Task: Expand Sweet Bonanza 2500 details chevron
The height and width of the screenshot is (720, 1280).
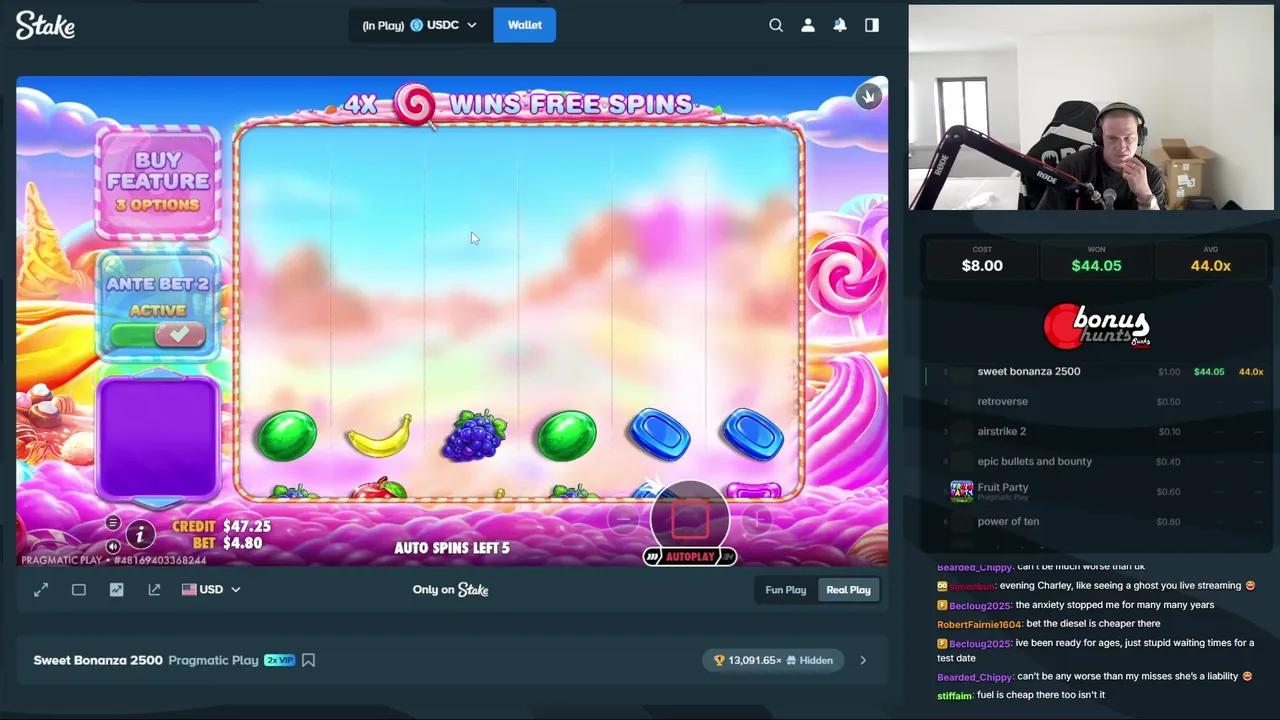Action: (862, 660)
